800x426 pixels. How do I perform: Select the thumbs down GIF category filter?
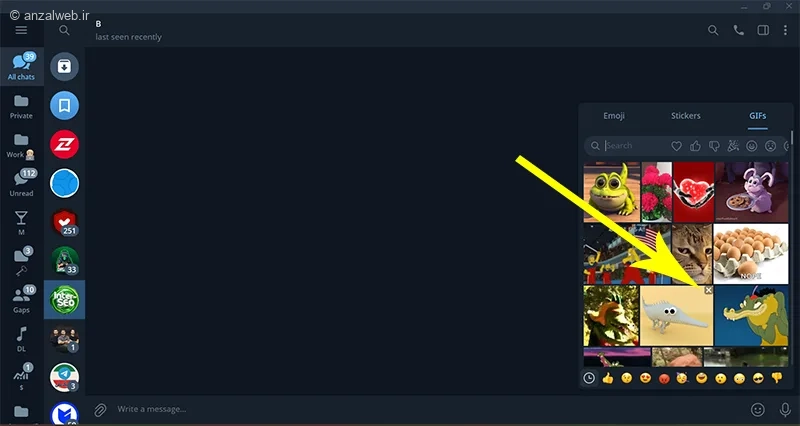click(x=714, y=146)
